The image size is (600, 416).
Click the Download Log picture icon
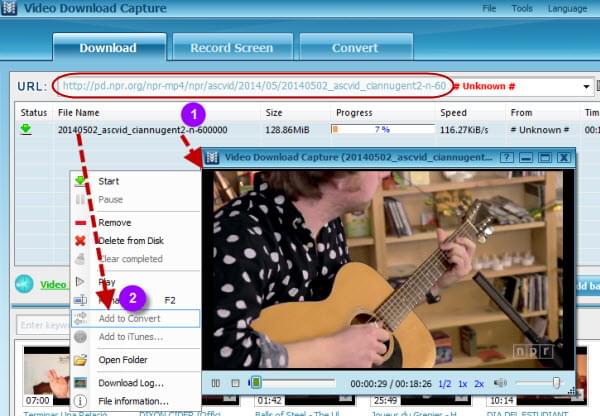80,383
